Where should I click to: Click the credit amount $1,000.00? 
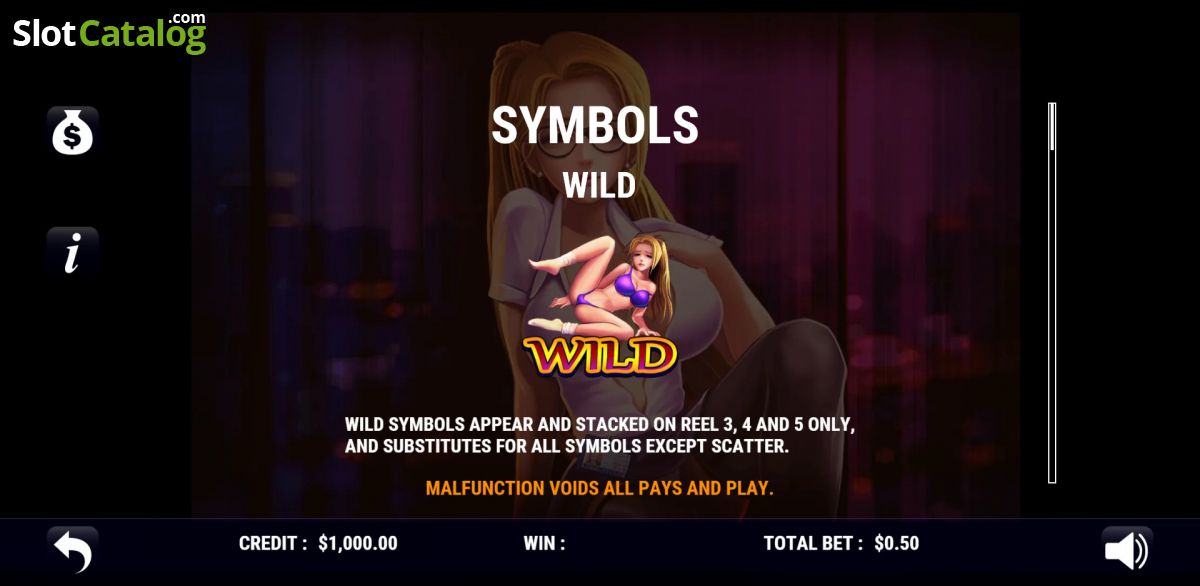(357, 543)
